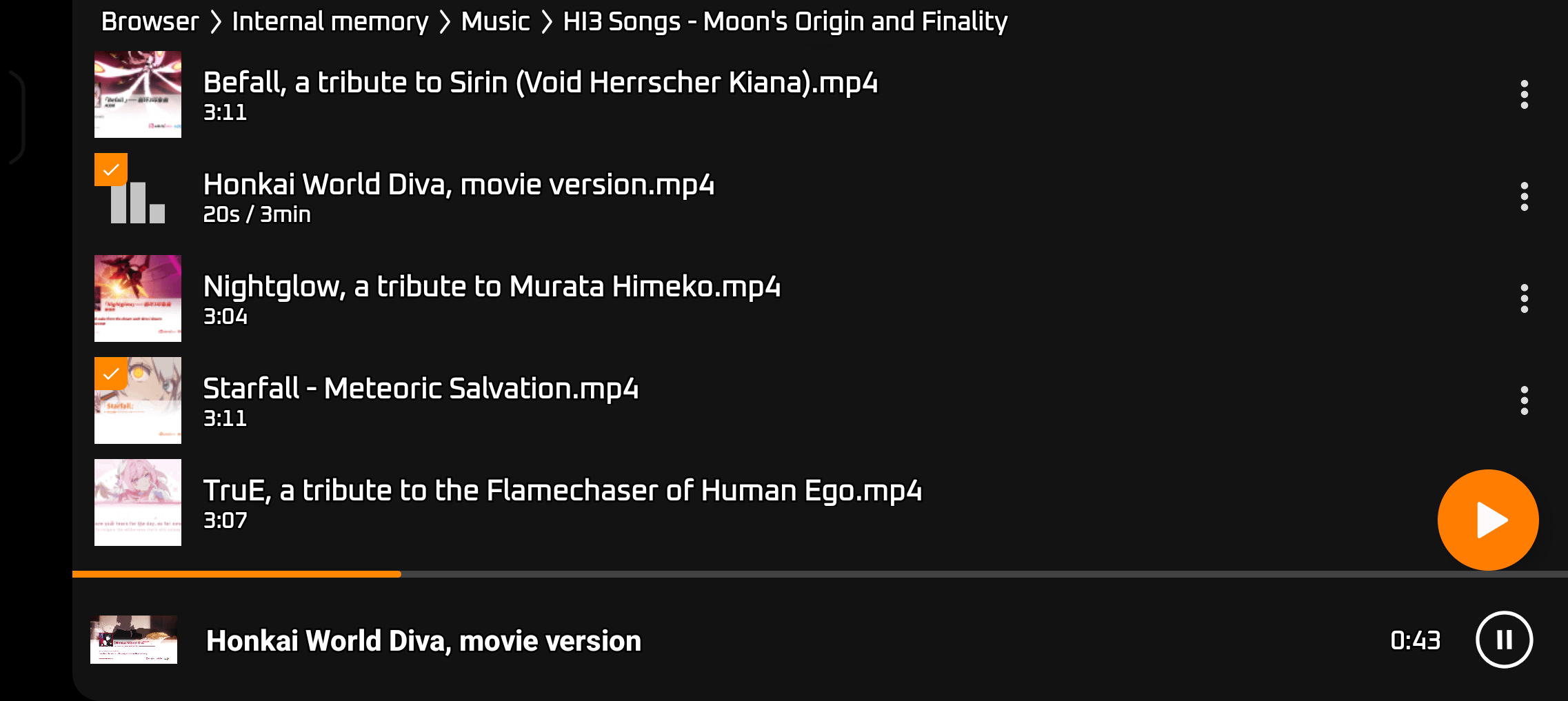
Task: Open three-dot menu for Honkai World Diva
Action: 1524,196
